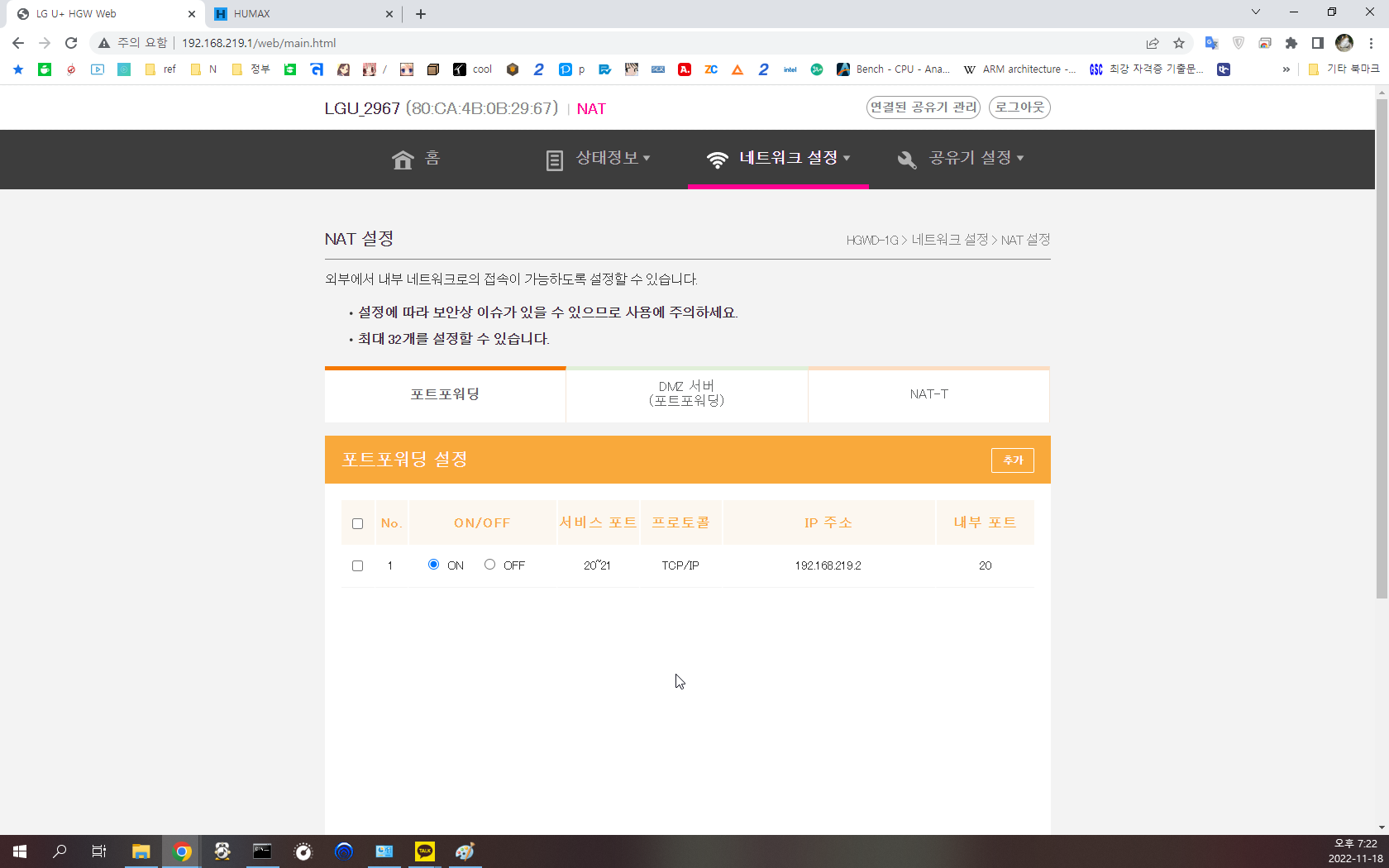The width and height of the screenshot is (1389, 868).
Task: Select the LG U+ HGW Web browser tab
Action: [x=106, y=14]
